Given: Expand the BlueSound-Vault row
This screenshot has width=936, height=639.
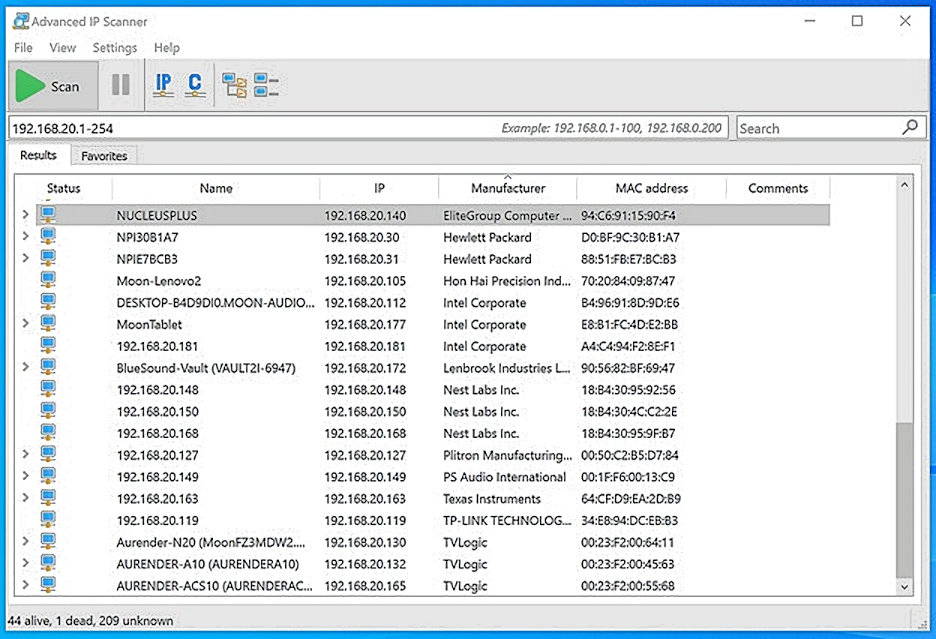Looking at the screenshot, I should (25, 367).
